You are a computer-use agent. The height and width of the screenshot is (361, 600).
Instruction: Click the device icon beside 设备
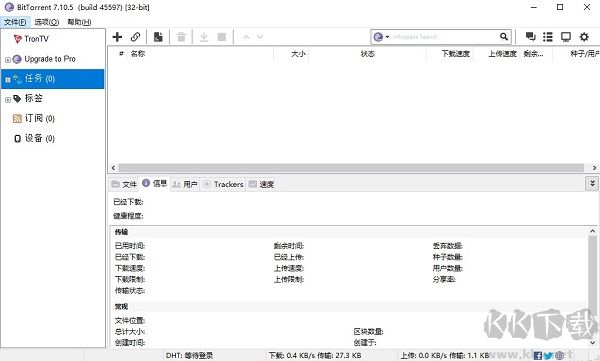(x=17, y=139)
